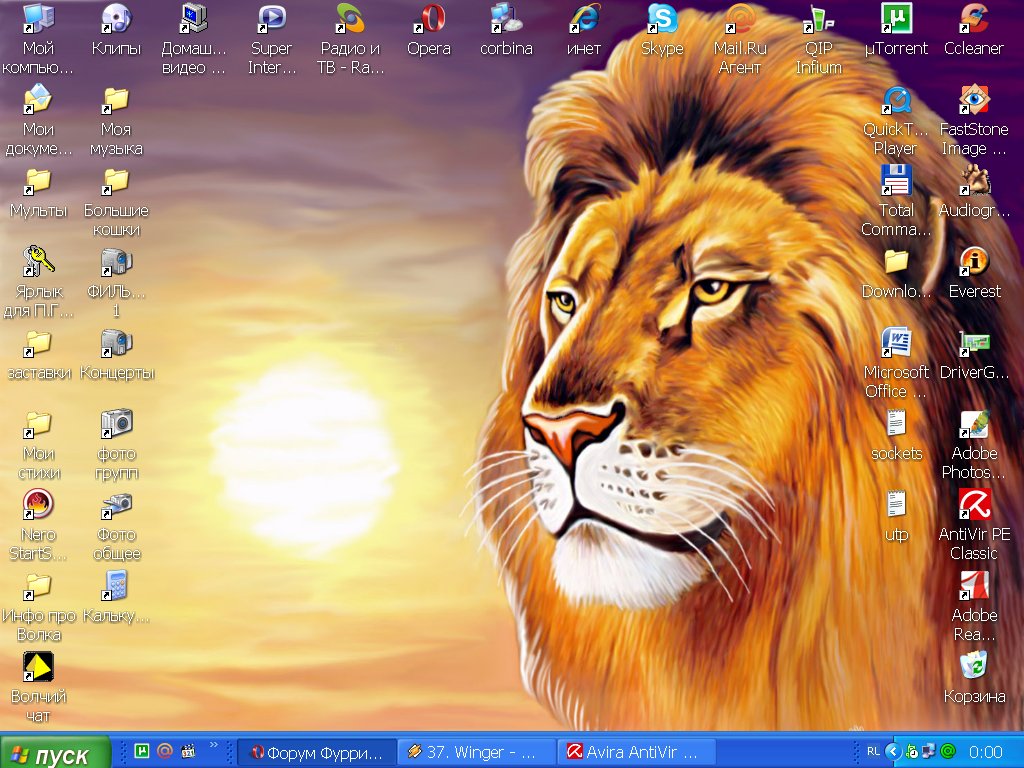Open the corbina network connection icon
The image size is (1024, 768).
tap(506, 18)
